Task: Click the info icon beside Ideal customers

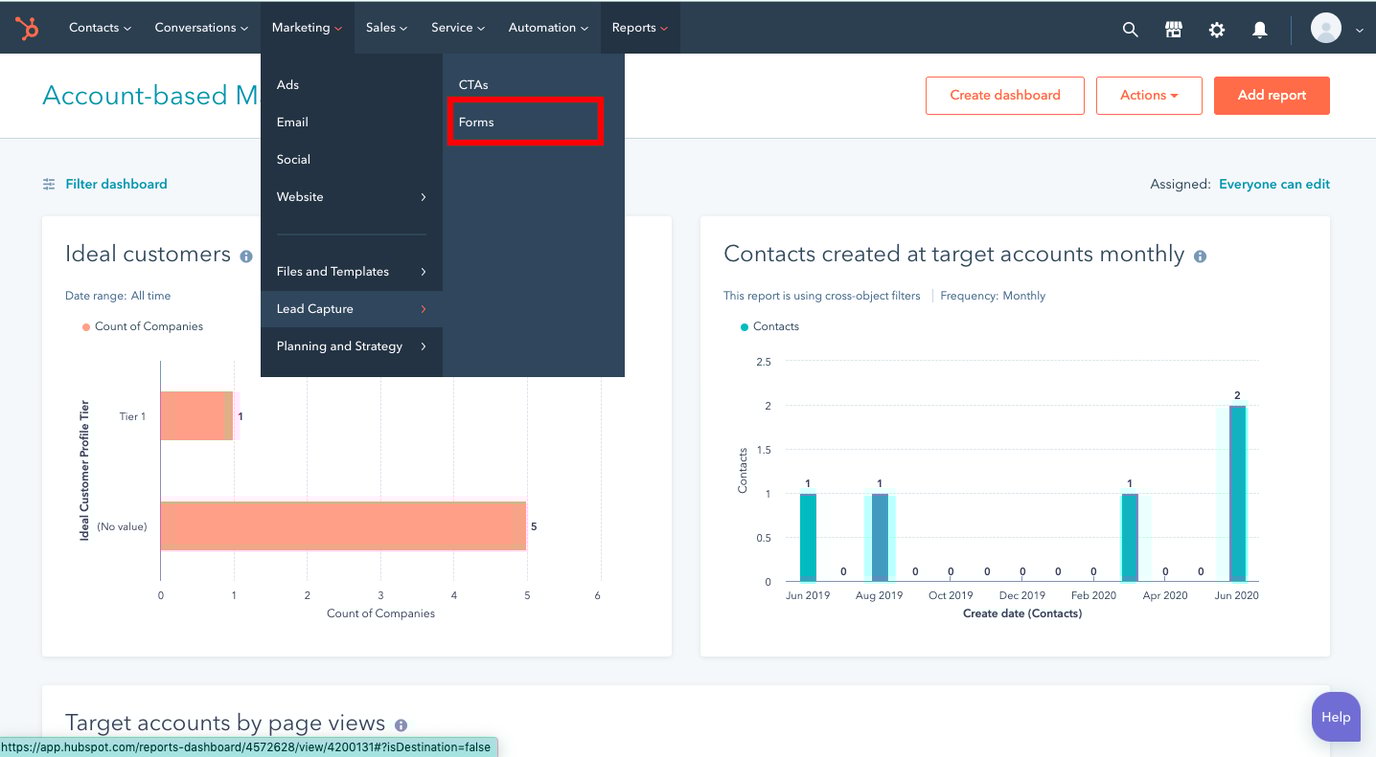Action: (x=246, y=256)
